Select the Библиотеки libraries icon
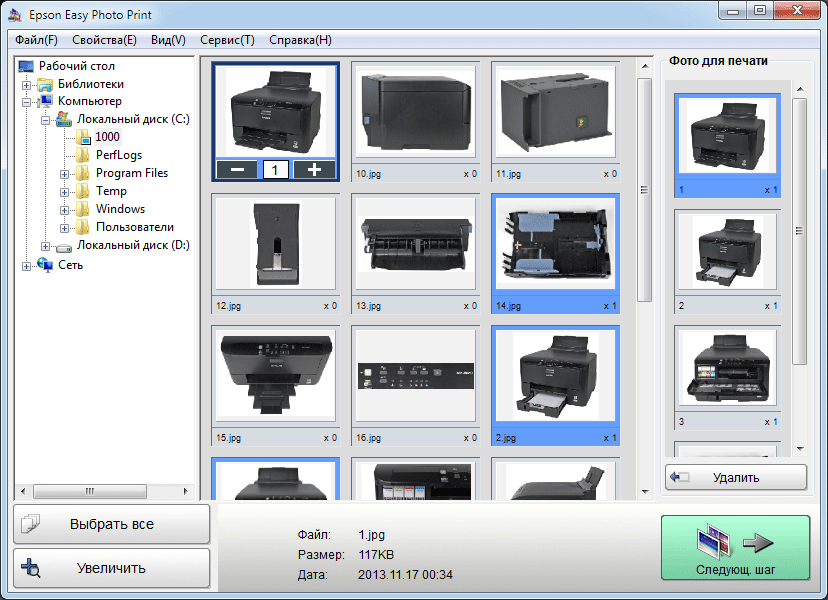828x600 pixels. pyautogui.click(x=45, y=84)
